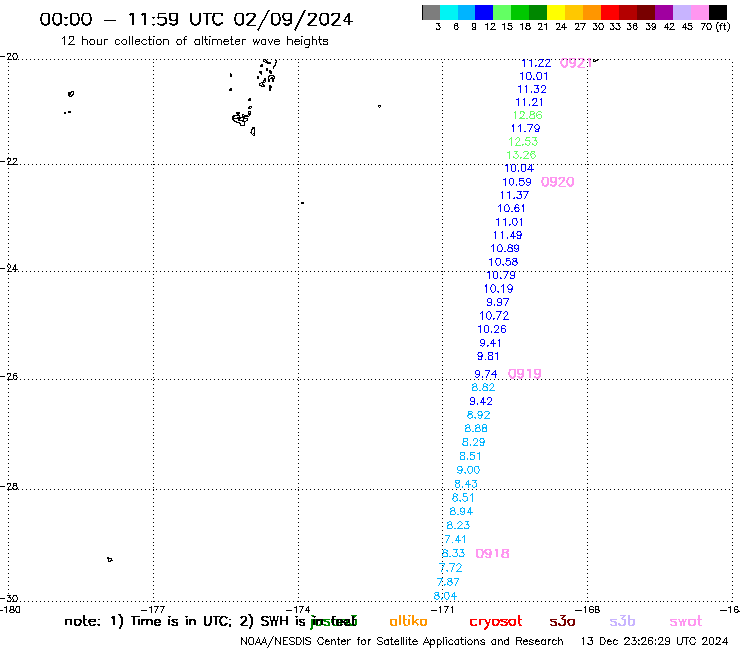The image size is (740, 650).
Task: Select the subtitle '12 hour collection of altimeter wave heights'
Action: point(194,41)
